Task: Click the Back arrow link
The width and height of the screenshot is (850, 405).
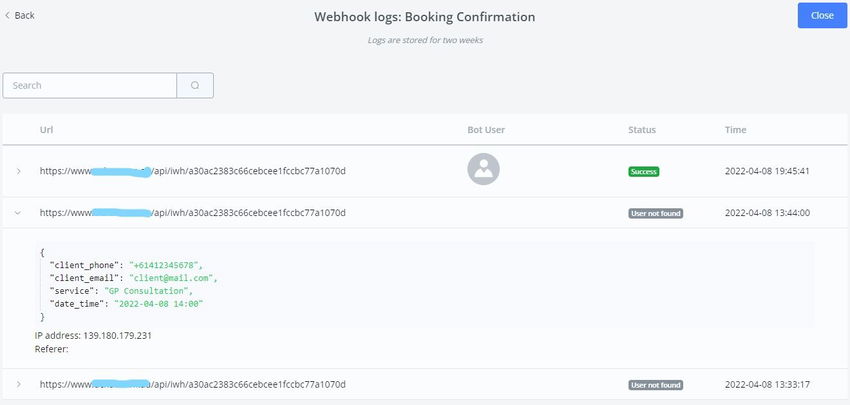Action: (x=20, y=16)
